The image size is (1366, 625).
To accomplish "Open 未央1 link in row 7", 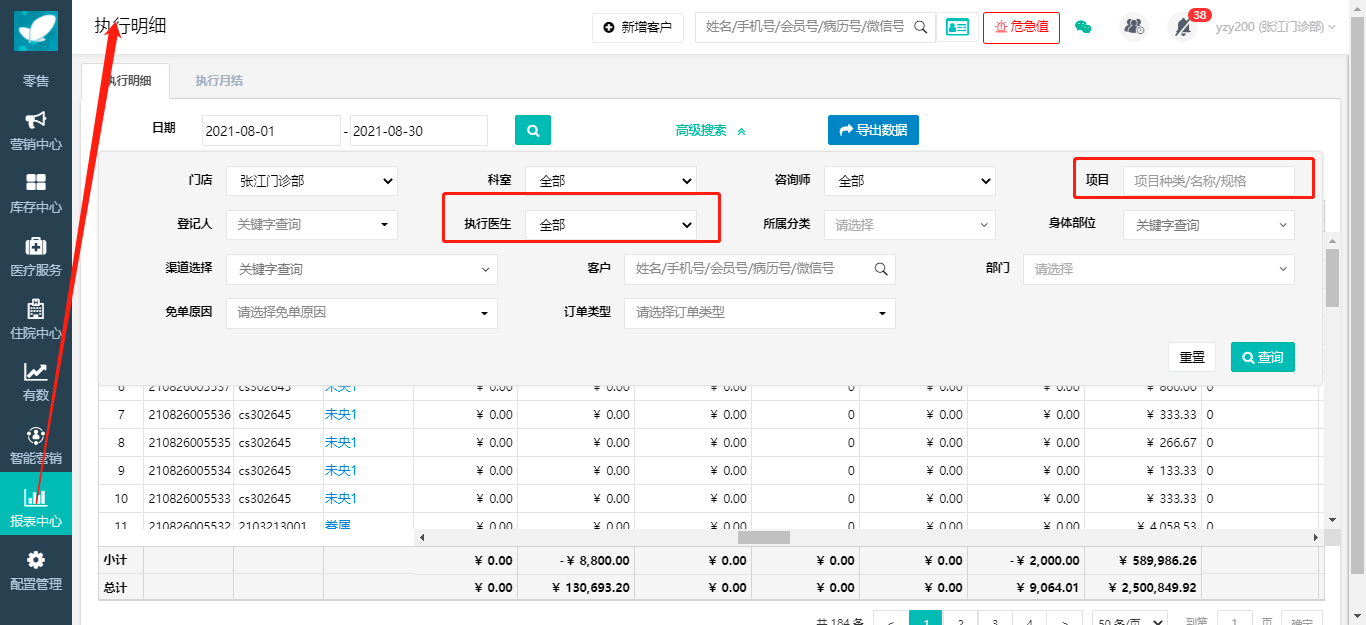I will click(x=341, y=414).
